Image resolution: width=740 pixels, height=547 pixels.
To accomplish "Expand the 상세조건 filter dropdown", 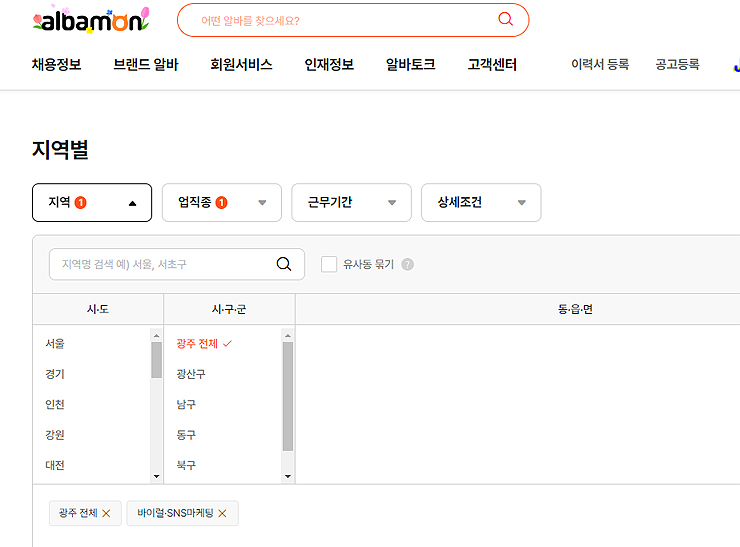I will pos(481,202).
